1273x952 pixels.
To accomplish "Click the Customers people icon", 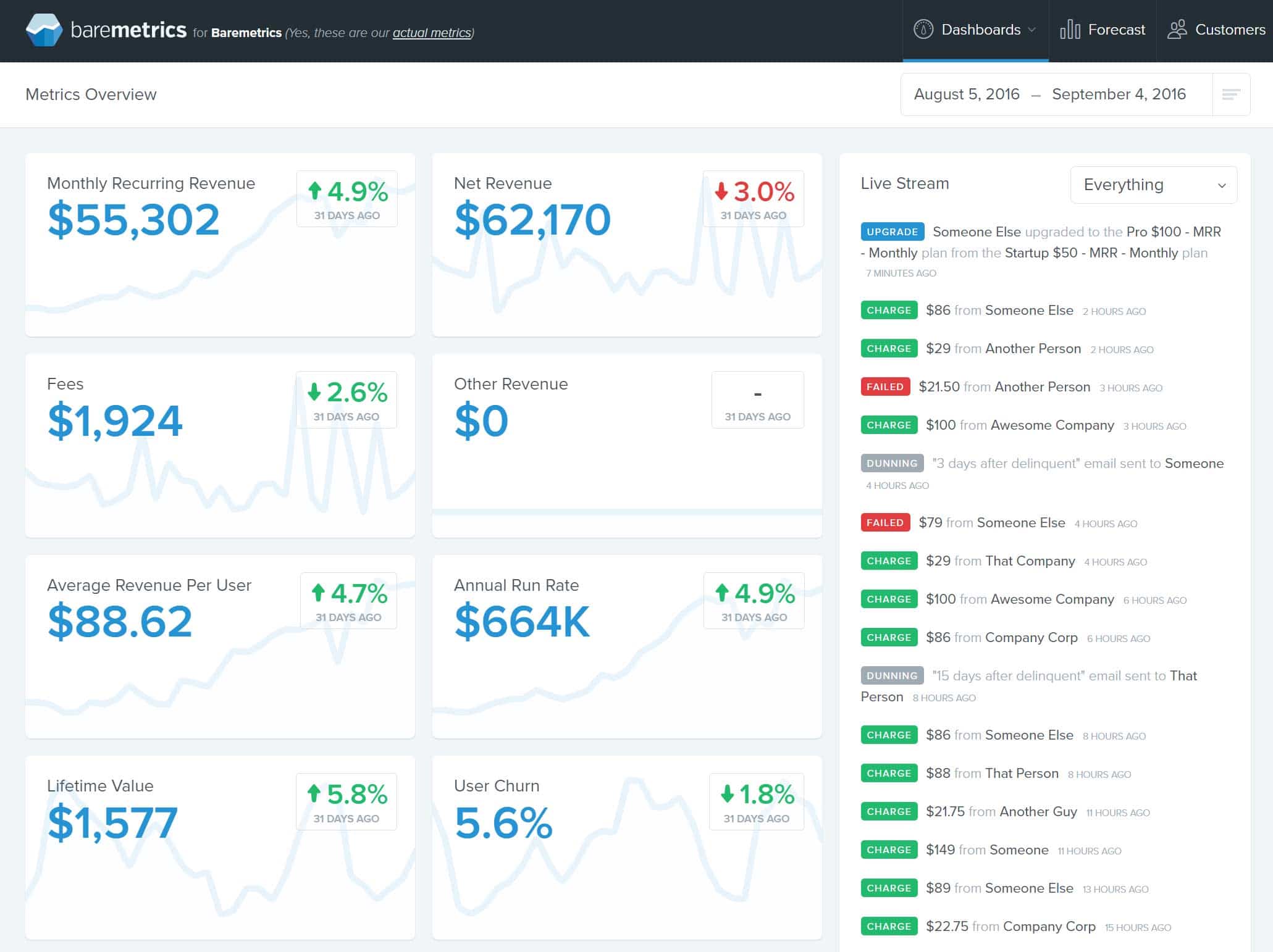I will click(1177, 30).
